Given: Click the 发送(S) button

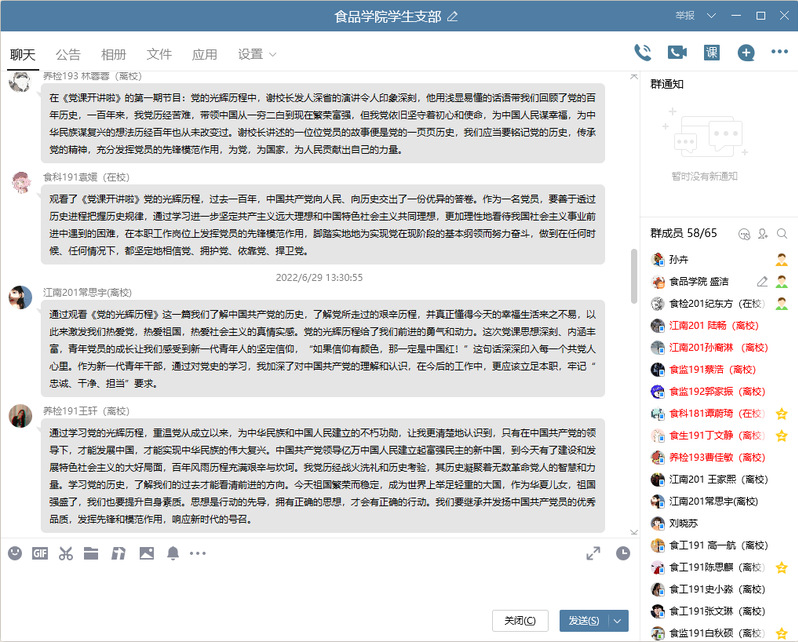Looking at the screenshot, I should [584, 621].
